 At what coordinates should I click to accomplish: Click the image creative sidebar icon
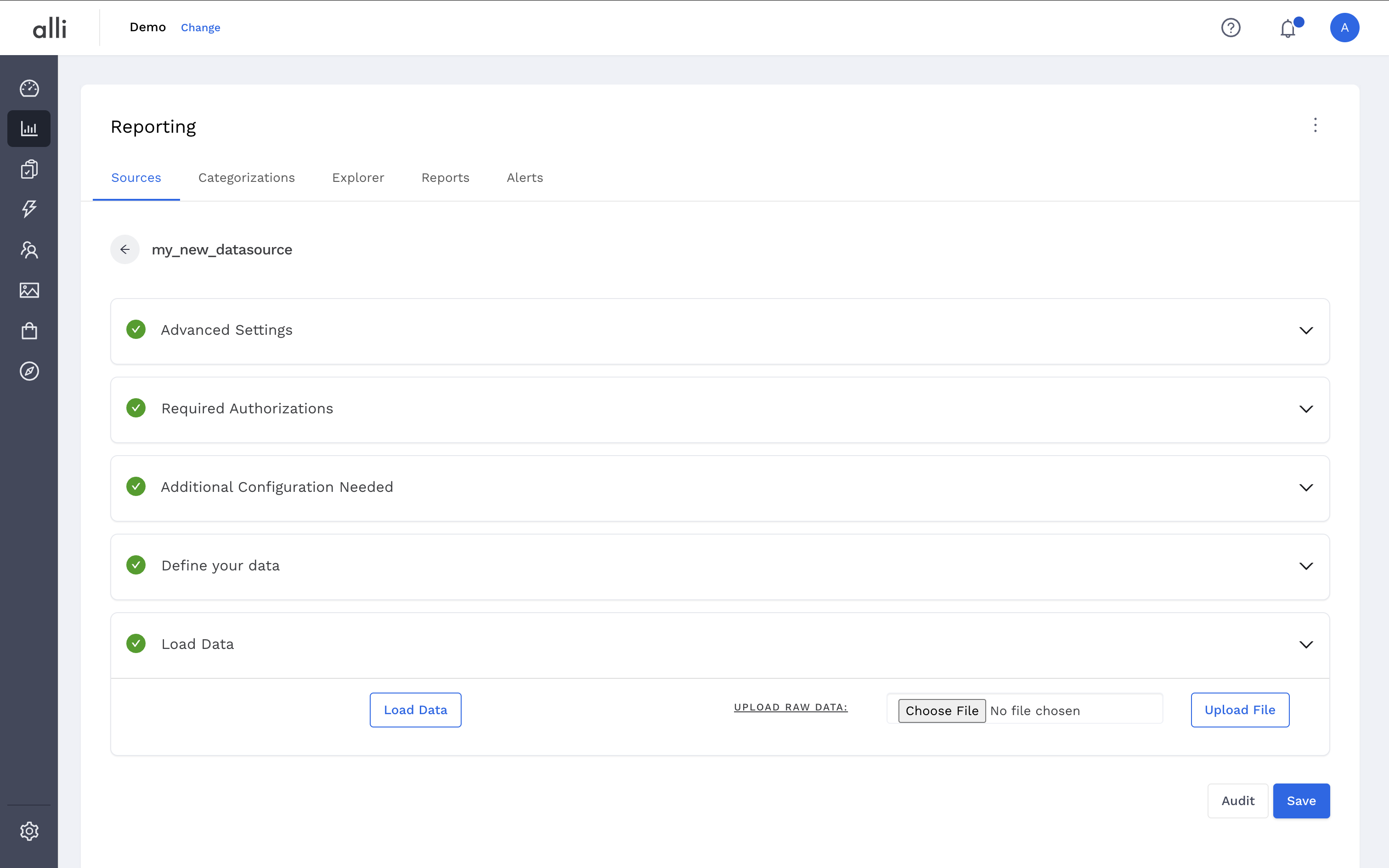pyautogui.click(x=29, y=290)
